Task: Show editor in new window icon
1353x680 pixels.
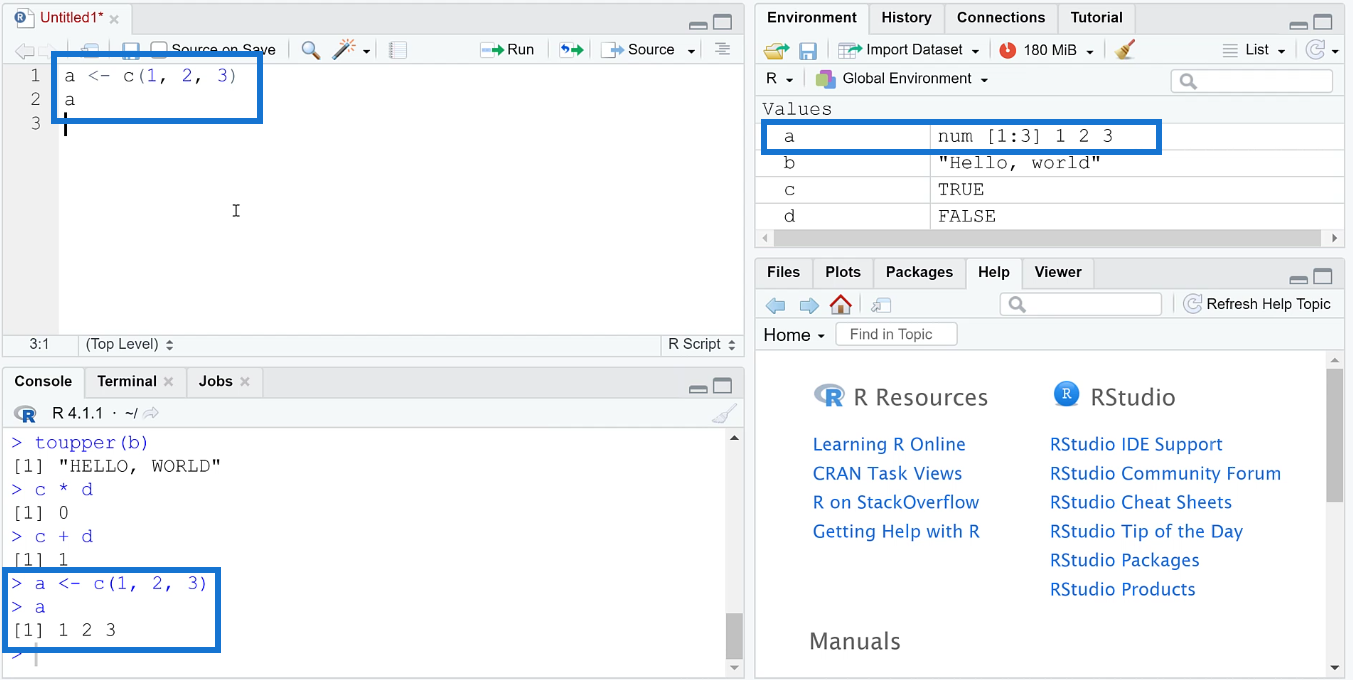Action: point(90,50)
